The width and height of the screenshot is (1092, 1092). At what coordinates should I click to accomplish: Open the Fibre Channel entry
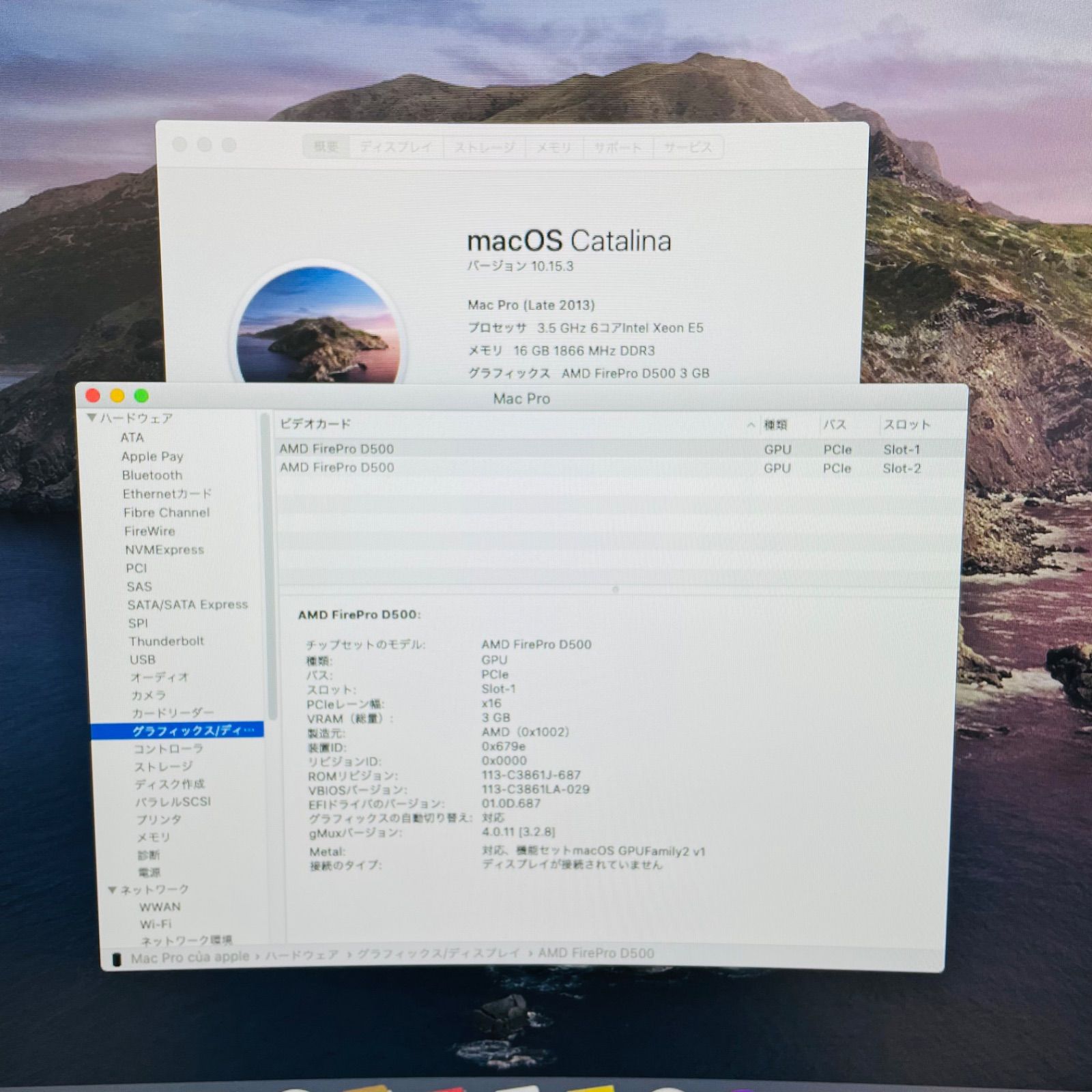(x=167, y=513)
